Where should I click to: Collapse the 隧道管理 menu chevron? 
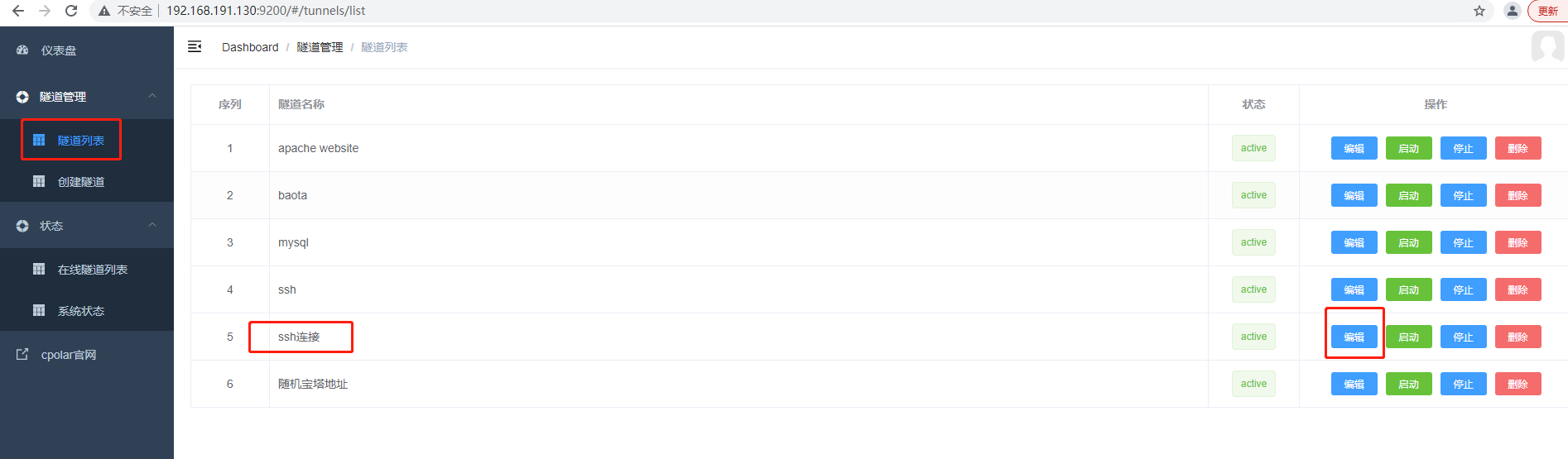[x=152, y=96]
